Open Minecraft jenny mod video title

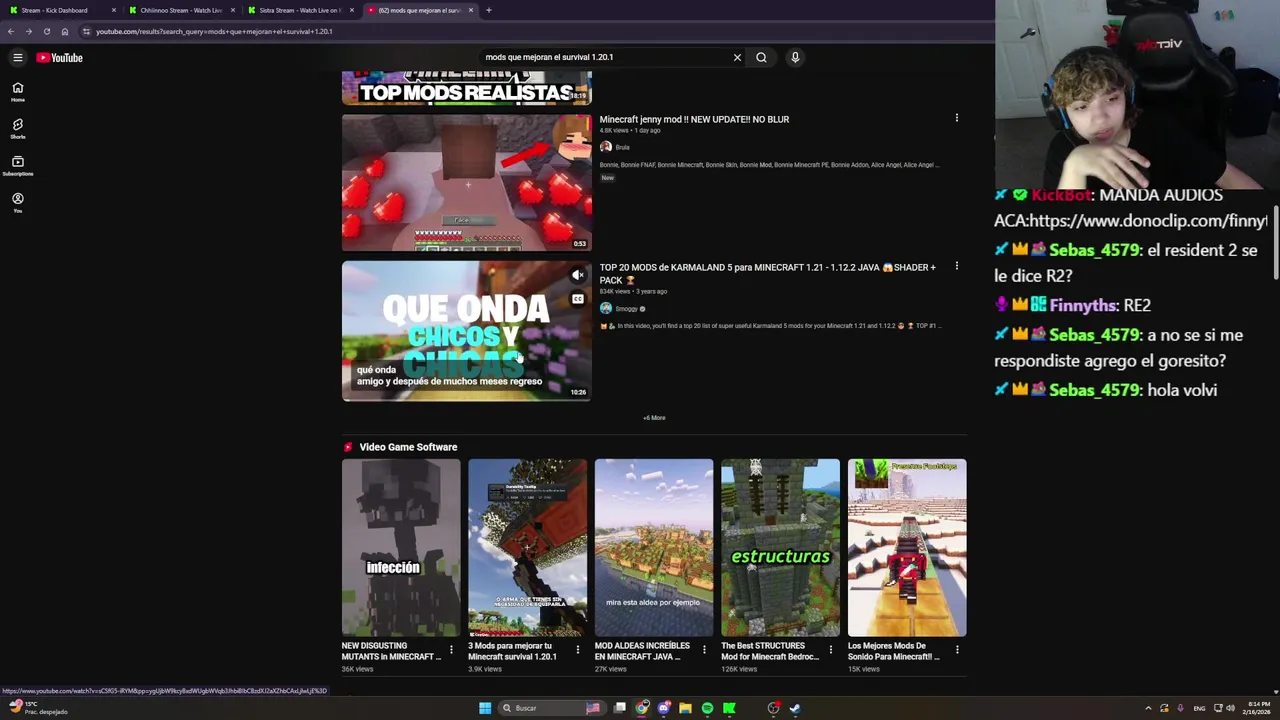pyautogui.click(x=694, y=119)
